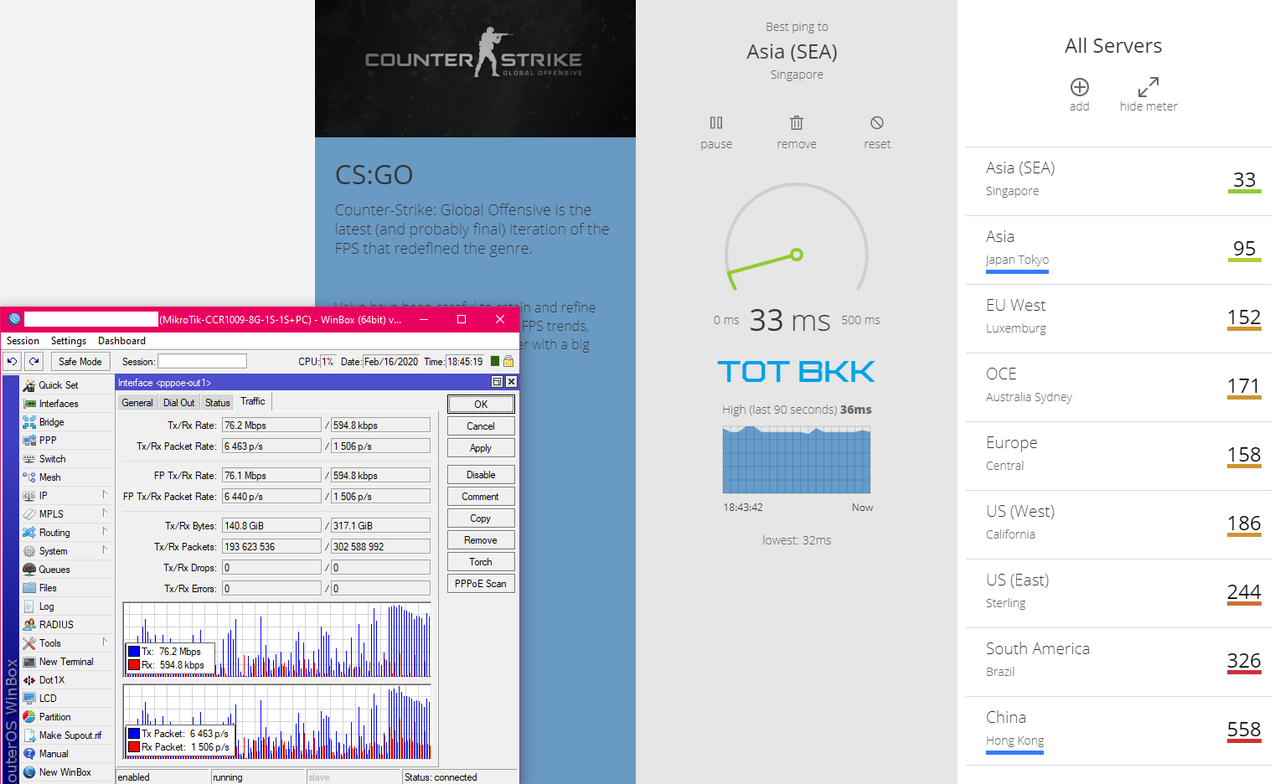Screen dimensions: 1280x784
Task: Select the Europe Central server
Action: 1118,456
